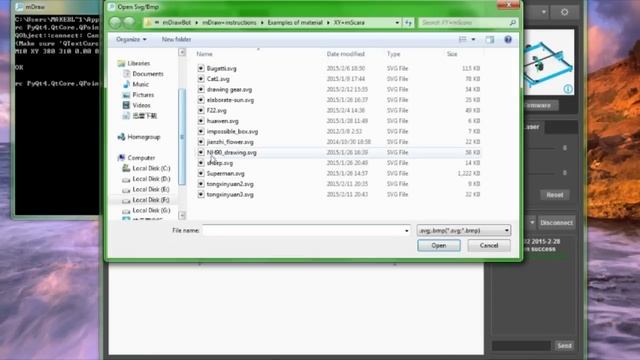Open Music library
Screen dimensions: 640x360
140,84
